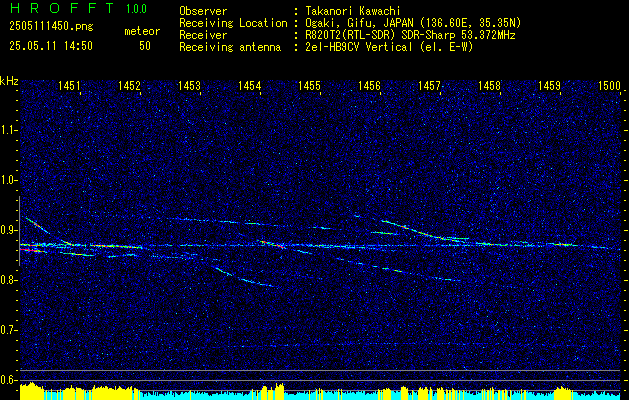The height and width of the screenshot is (400, 629).
Task: Click the 1.1 kHz frequency tick label
Action: point(7,130)
